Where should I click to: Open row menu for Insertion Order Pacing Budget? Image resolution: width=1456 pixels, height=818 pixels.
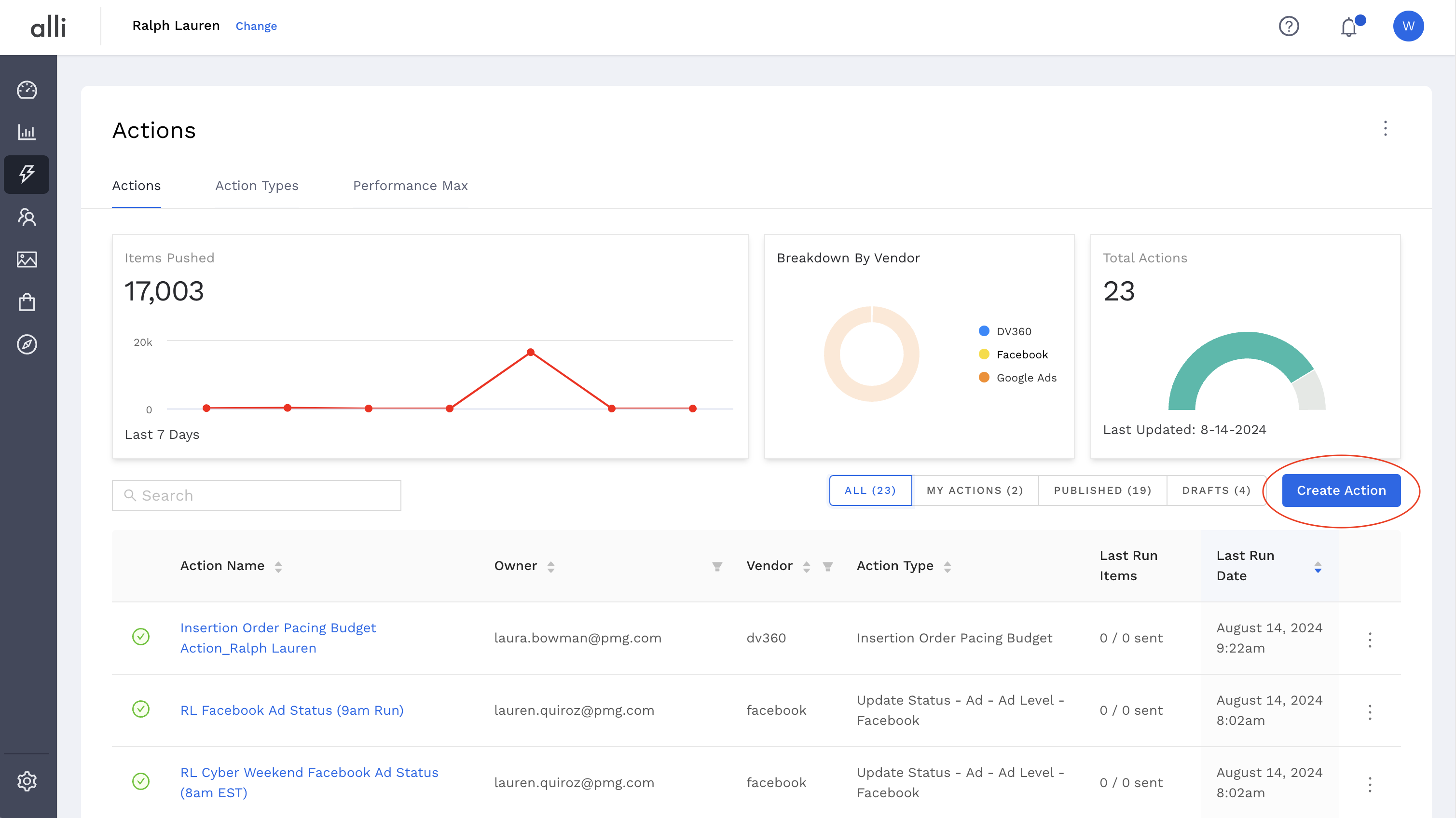tap(1370, 639)
